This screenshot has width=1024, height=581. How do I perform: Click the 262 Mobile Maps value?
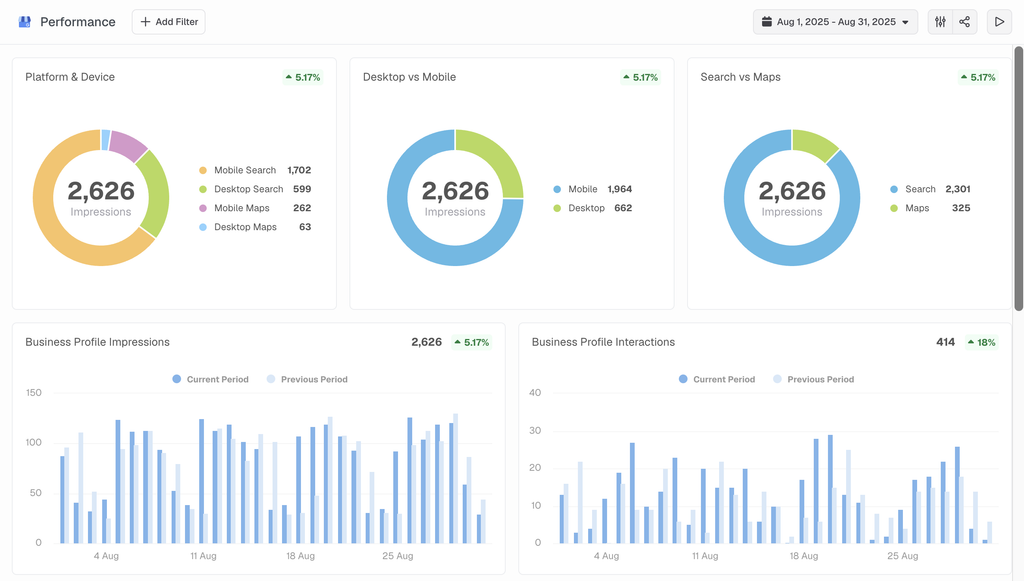tap(302, 208)
